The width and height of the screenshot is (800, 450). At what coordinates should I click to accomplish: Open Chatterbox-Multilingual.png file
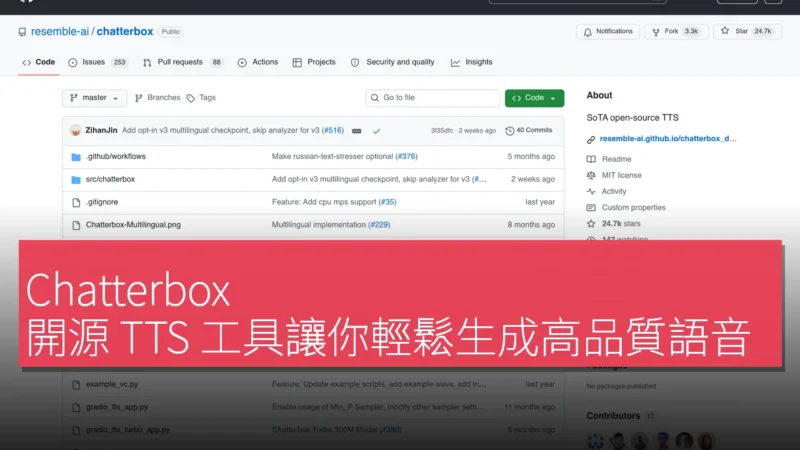[x=133, y=225]
